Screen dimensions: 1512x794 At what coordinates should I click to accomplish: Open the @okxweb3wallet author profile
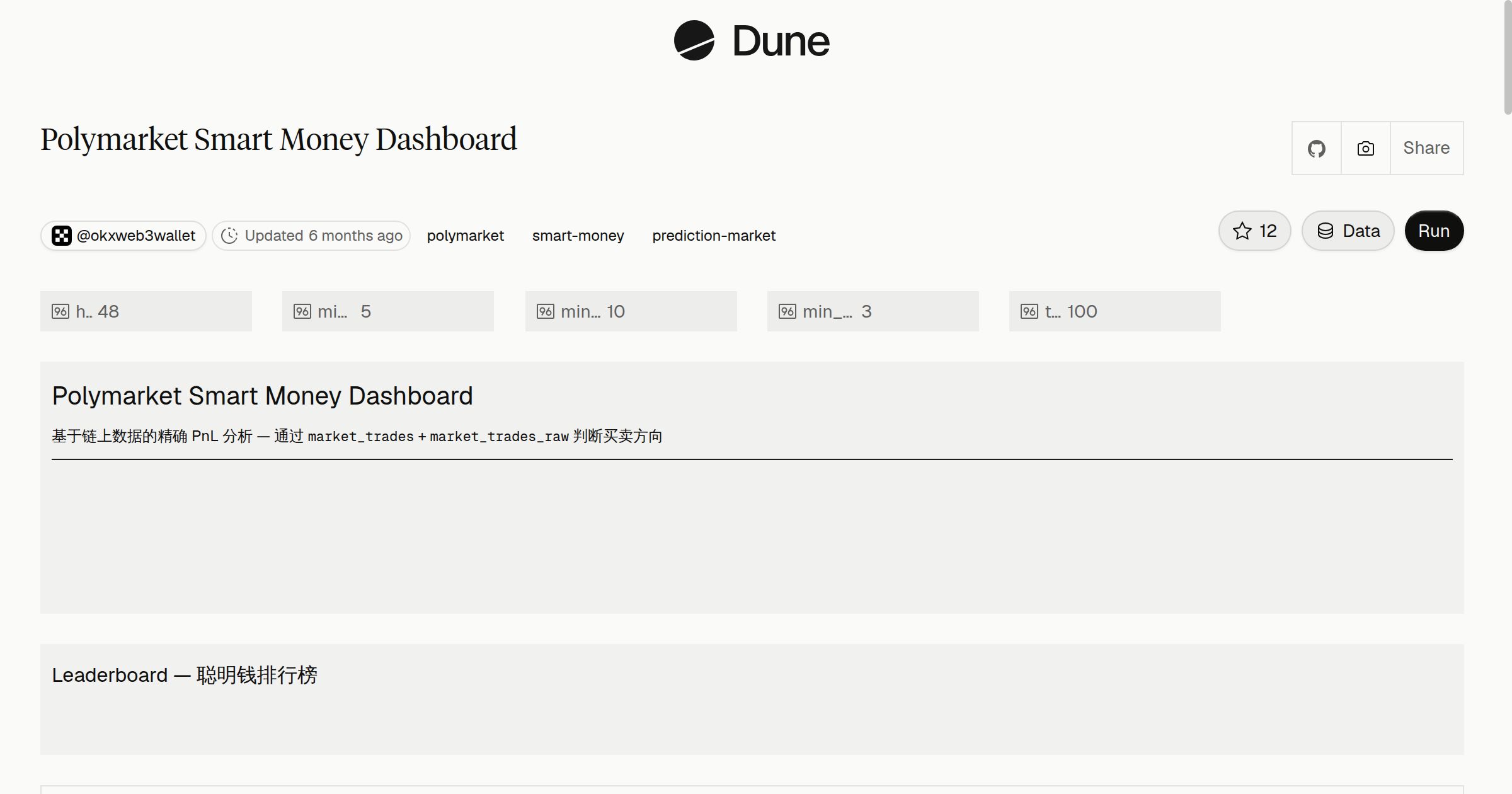123,236
